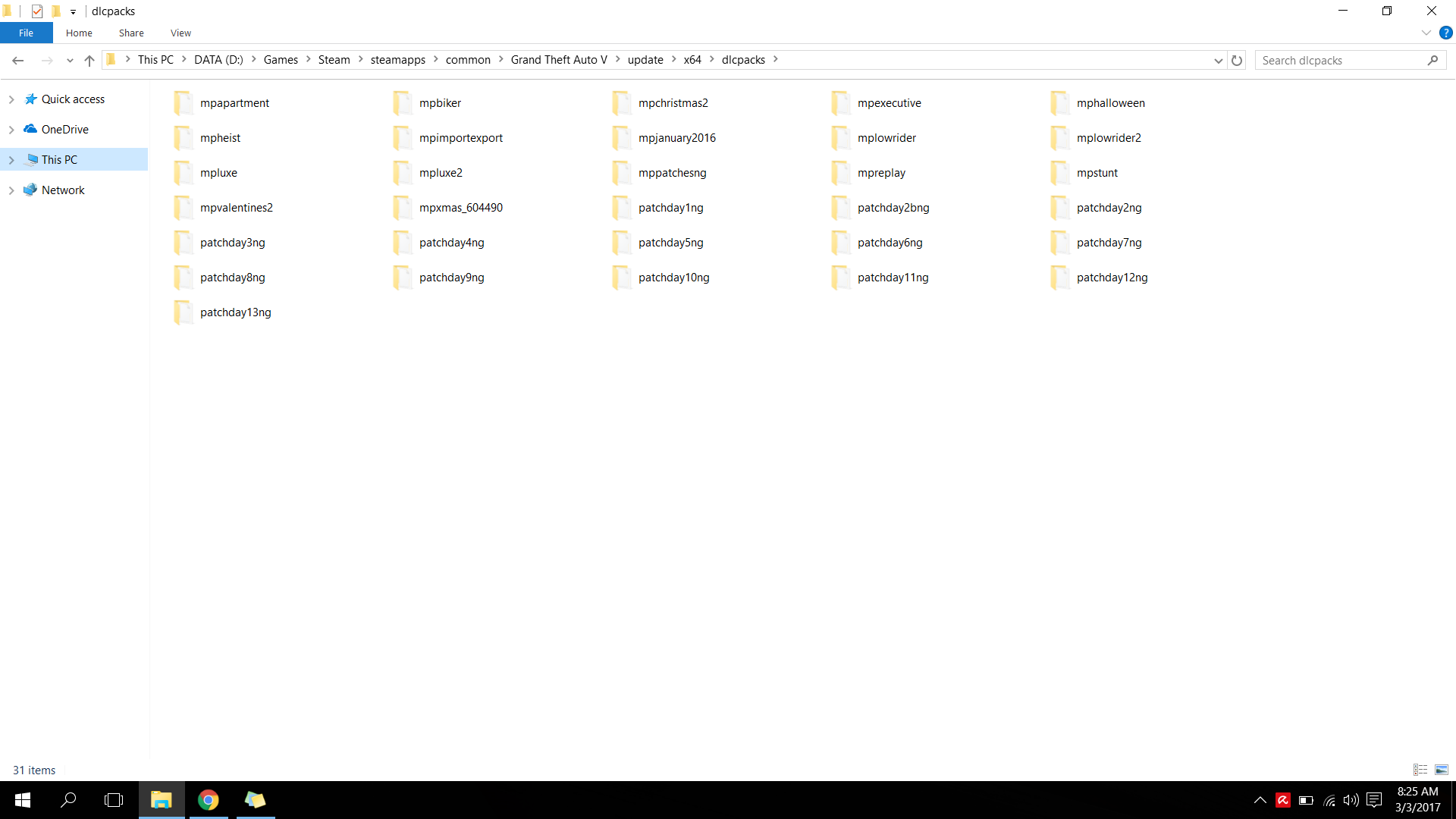Open the address bar history dropdown
The width and height of the screenshot is (1456, 819).
(1218, 60)
